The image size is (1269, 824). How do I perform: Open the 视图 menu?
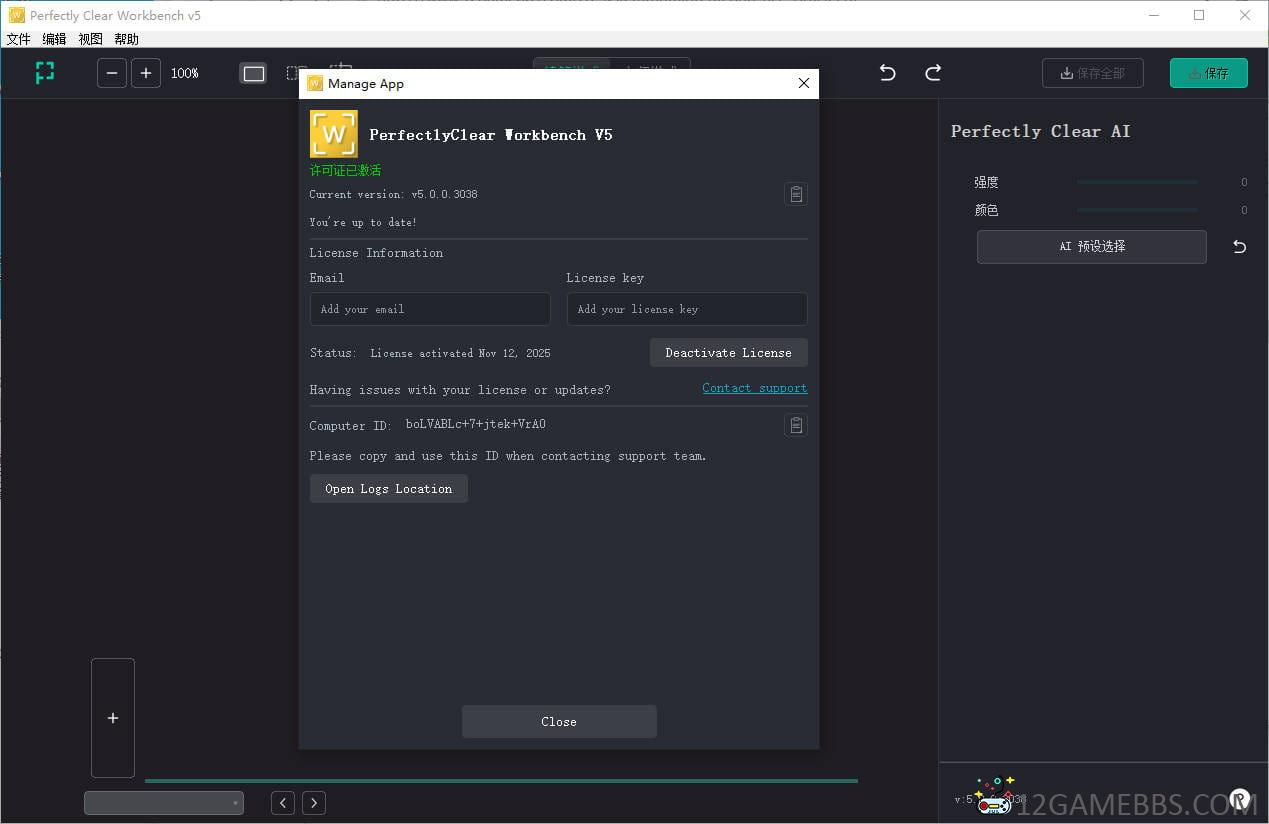click(x=90, y=39)
